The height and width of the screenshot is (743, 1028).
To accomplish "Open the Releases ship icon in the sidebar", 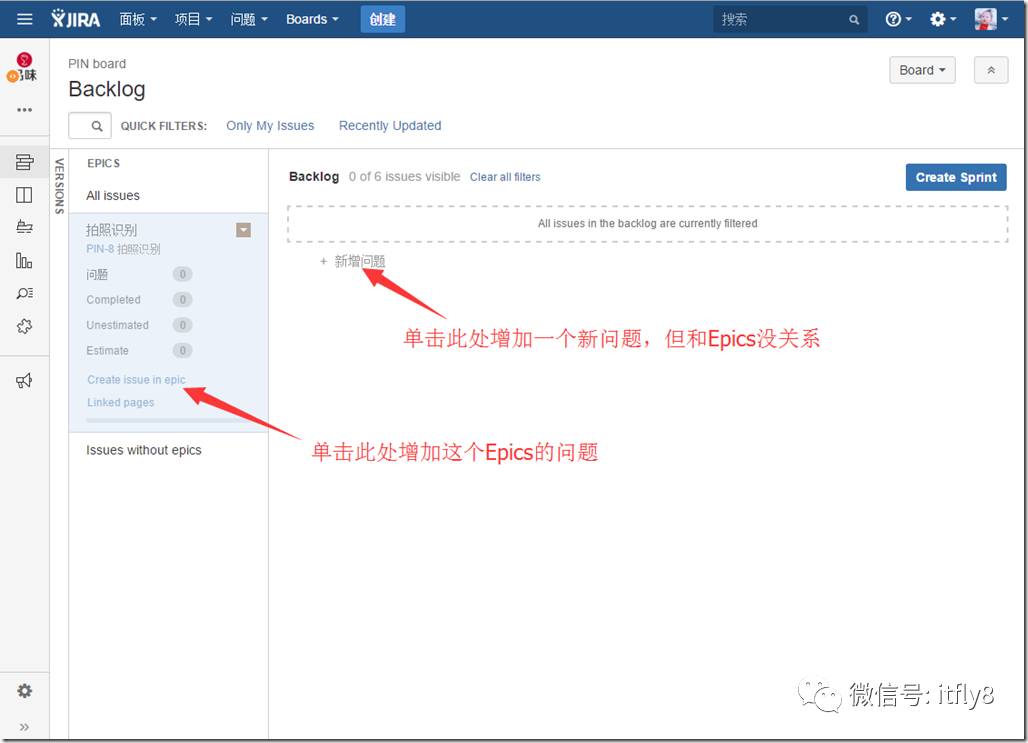I will pos(24,227).
